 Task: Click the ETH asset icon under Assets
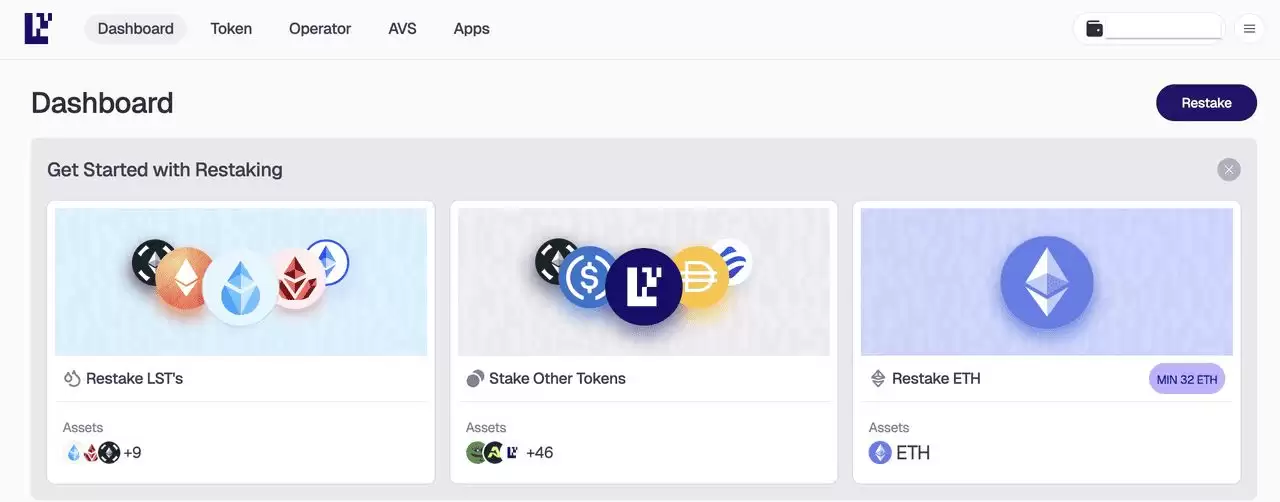coord(879,453)
